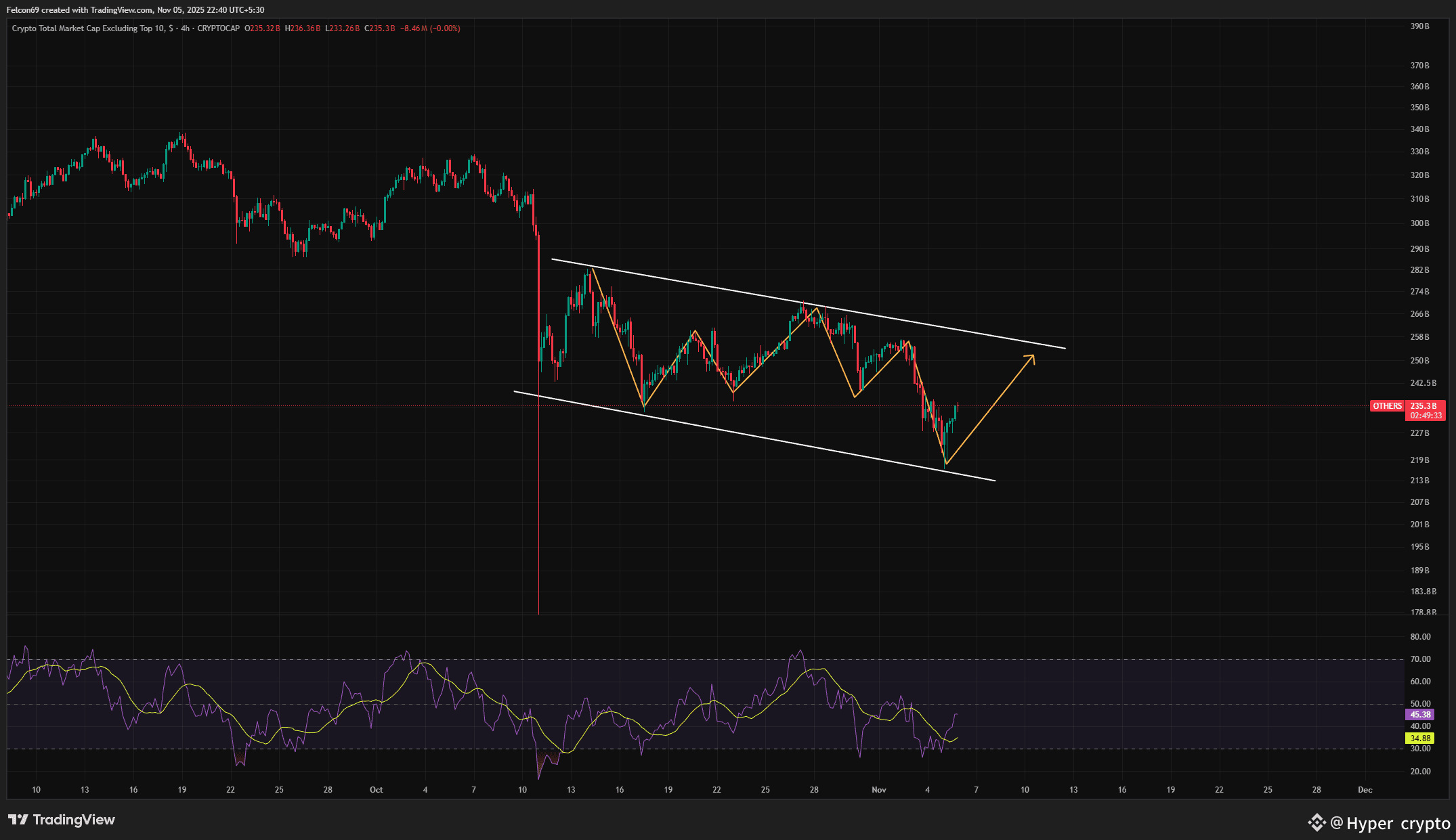Click the red 235.3 B current price label
Screen dimensions: 1456x840
[1425, 406]
